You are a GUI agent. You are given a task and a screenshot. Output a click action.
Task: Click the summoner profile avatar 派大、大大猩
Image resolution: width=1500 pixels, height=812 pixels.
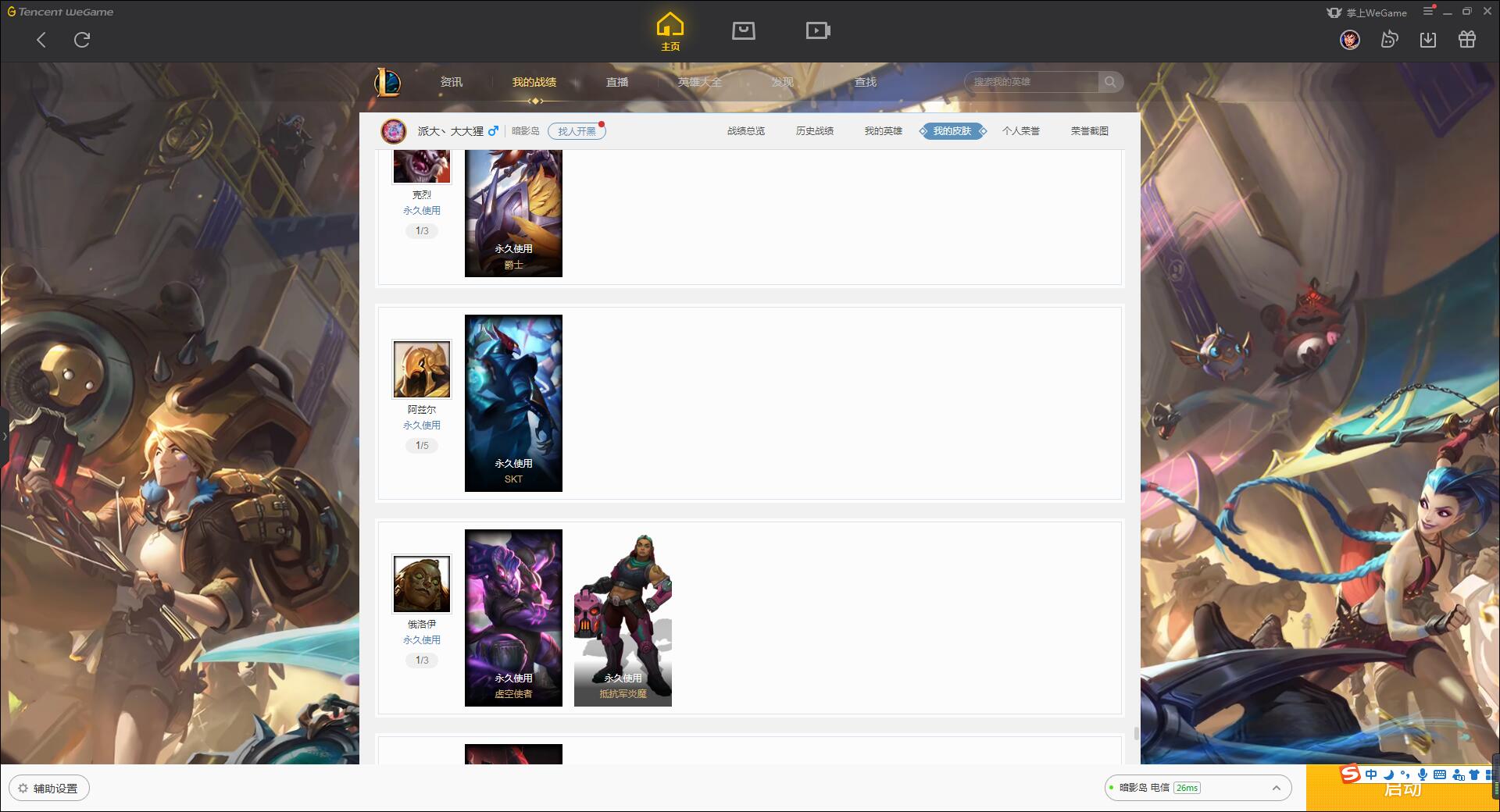pyautogui.click(x=394, y=131)
